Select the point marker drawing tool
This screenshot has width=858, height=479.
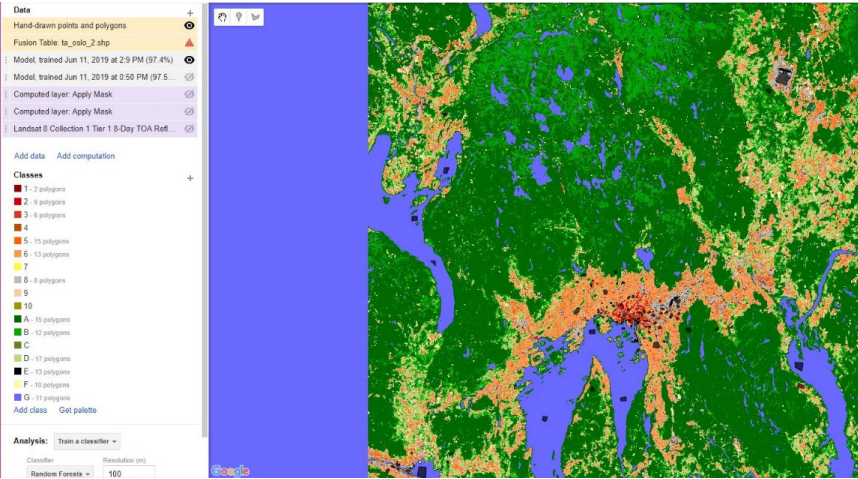point(239,17)
